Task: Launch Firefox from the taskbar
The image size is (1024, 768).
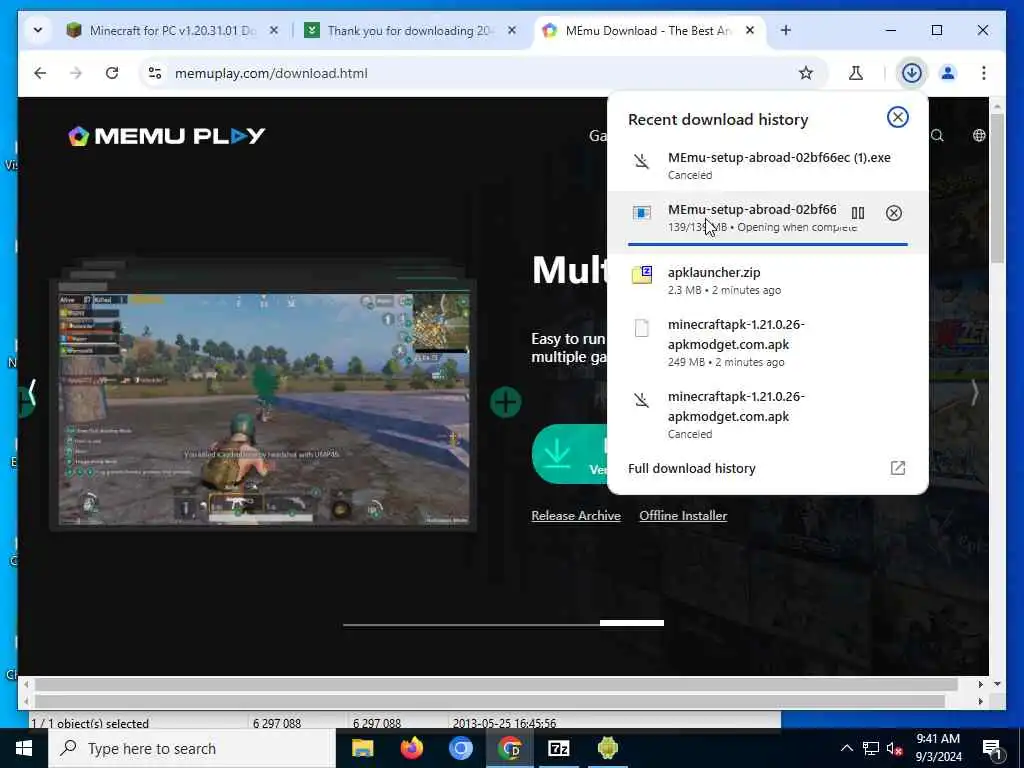Action: 411,748
